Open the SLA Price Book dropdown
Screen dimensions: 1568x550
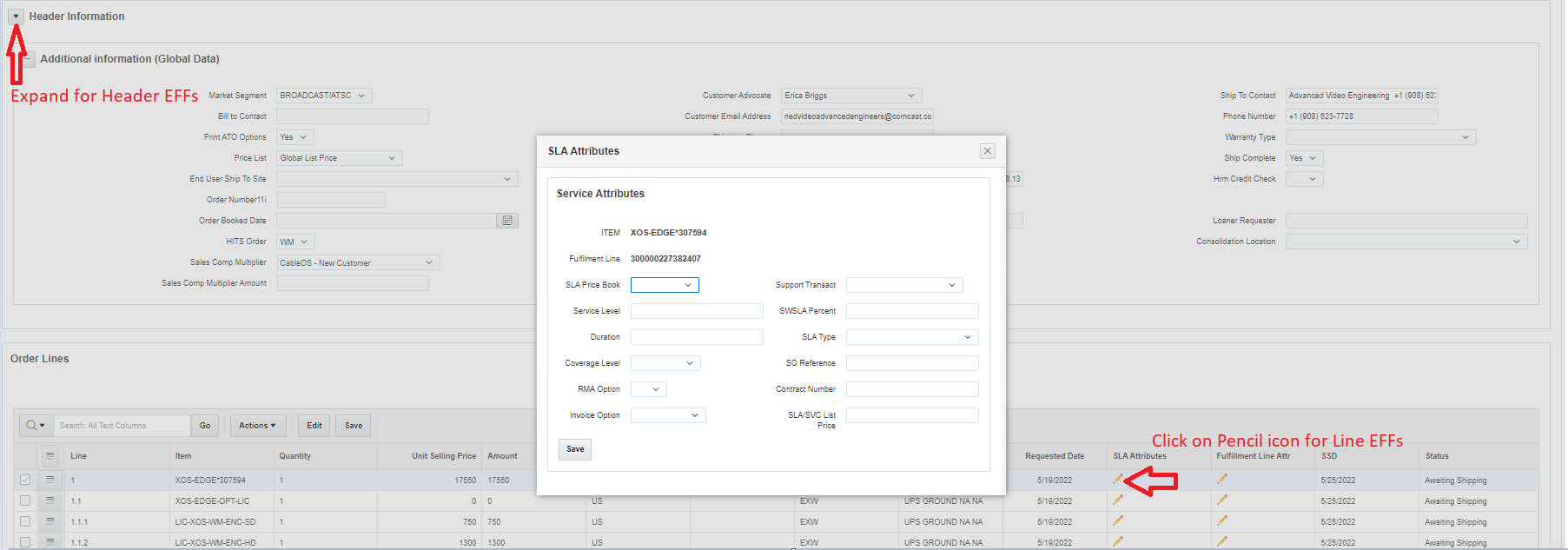[x=665, y=285]
